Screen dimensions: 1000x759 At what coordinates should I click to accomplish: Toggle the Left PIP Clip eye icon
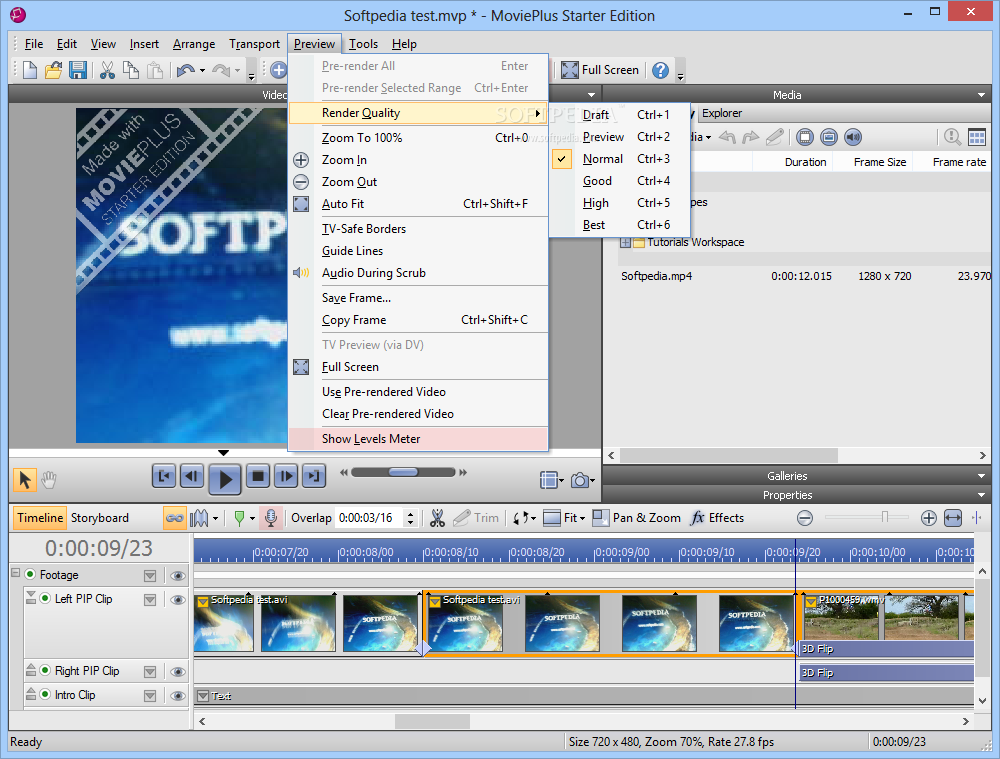(x=178, y=600)
